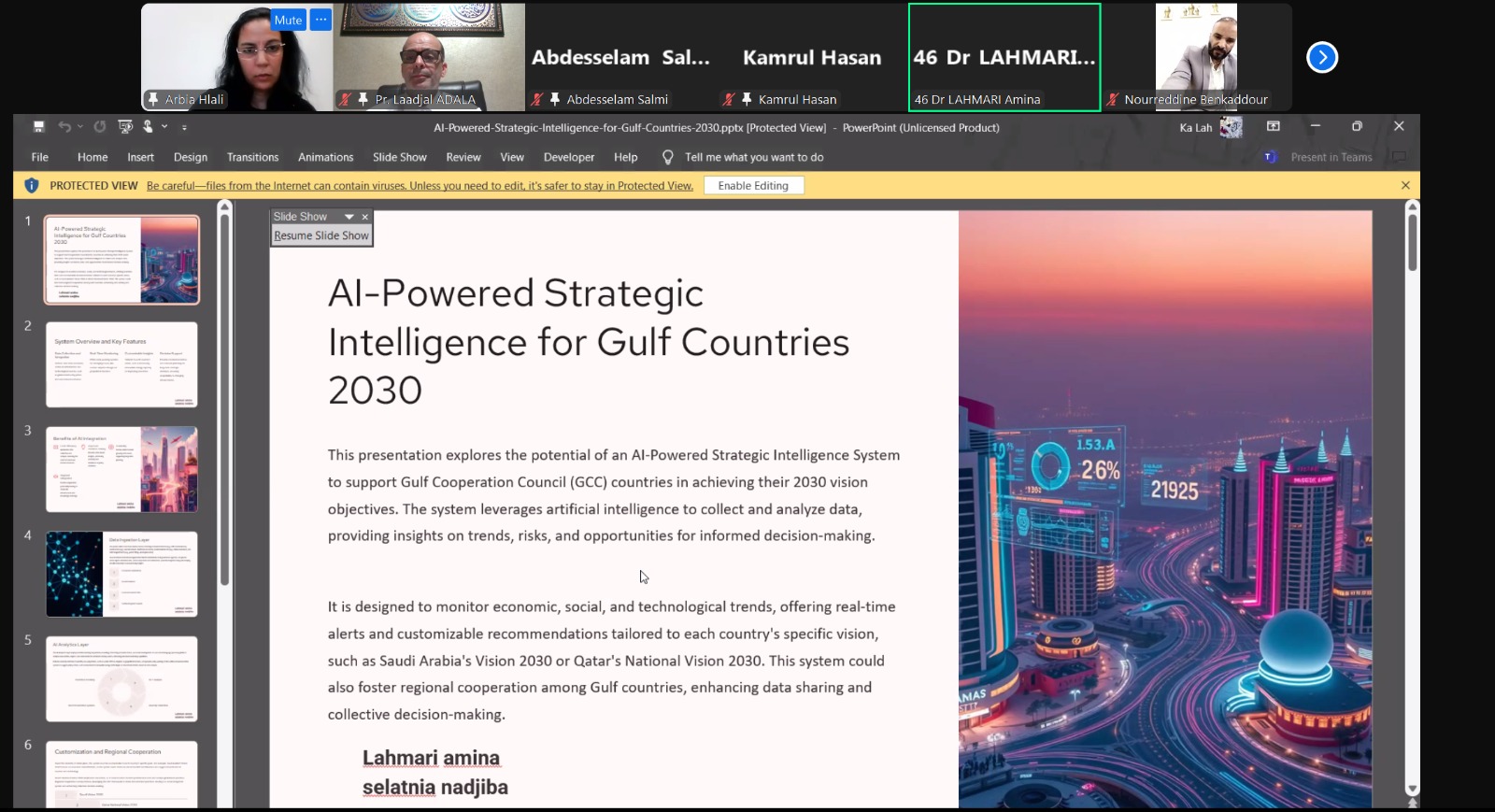Open the File menu
This screenshot has width=1495, height=812.
click(x=40, y=157)
